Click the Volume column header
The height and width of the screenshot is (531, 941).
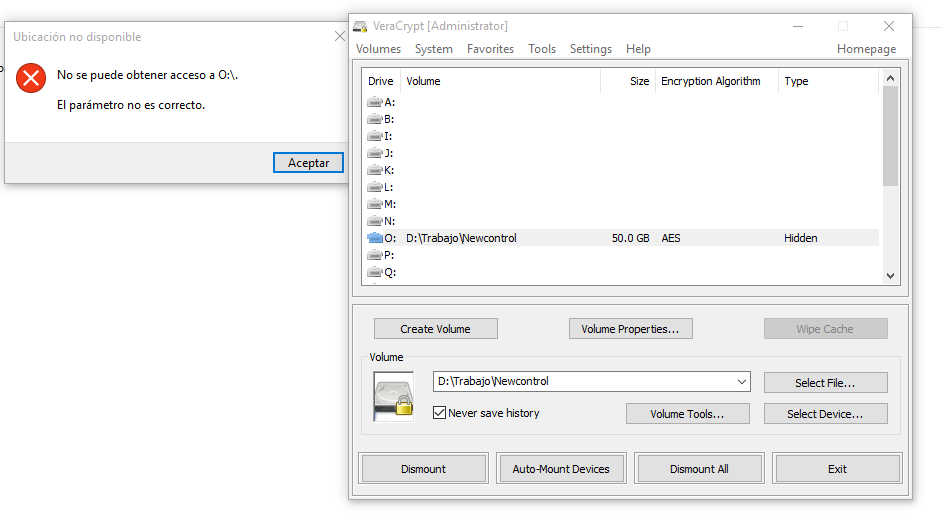click(501, 81)
